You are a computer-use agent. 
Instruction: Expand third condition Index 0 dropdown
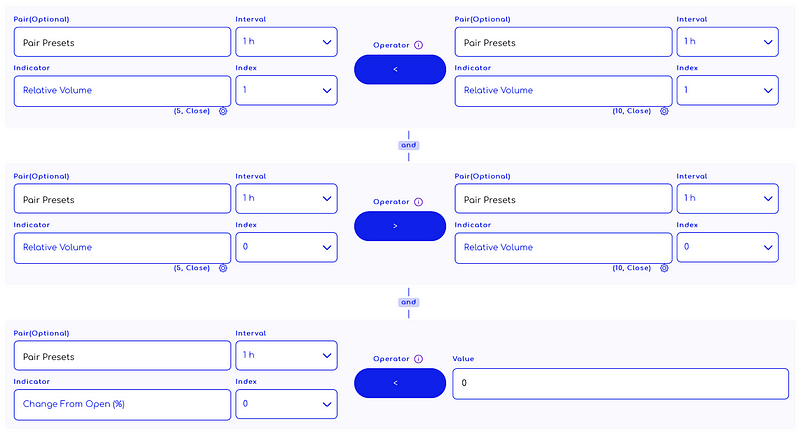tap(286, 404)
